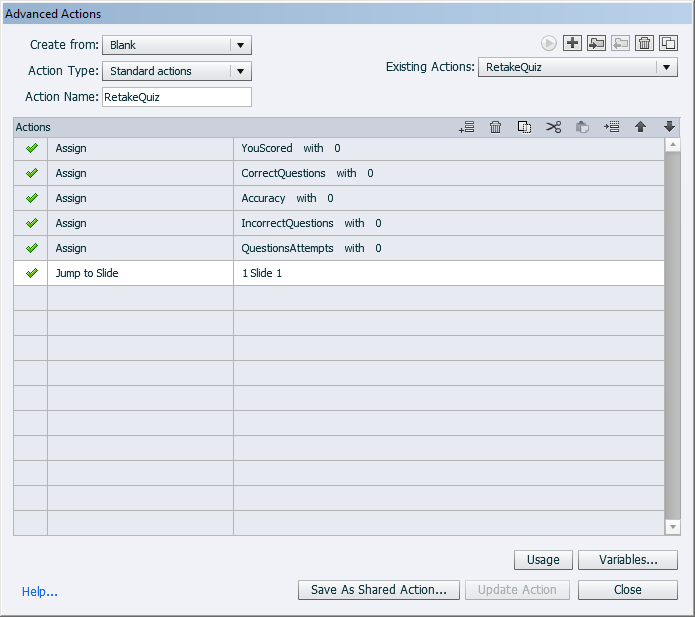Viewport: 695px width, 617px height.
Task: Copy selected action row icon
Action: (524, 127)
